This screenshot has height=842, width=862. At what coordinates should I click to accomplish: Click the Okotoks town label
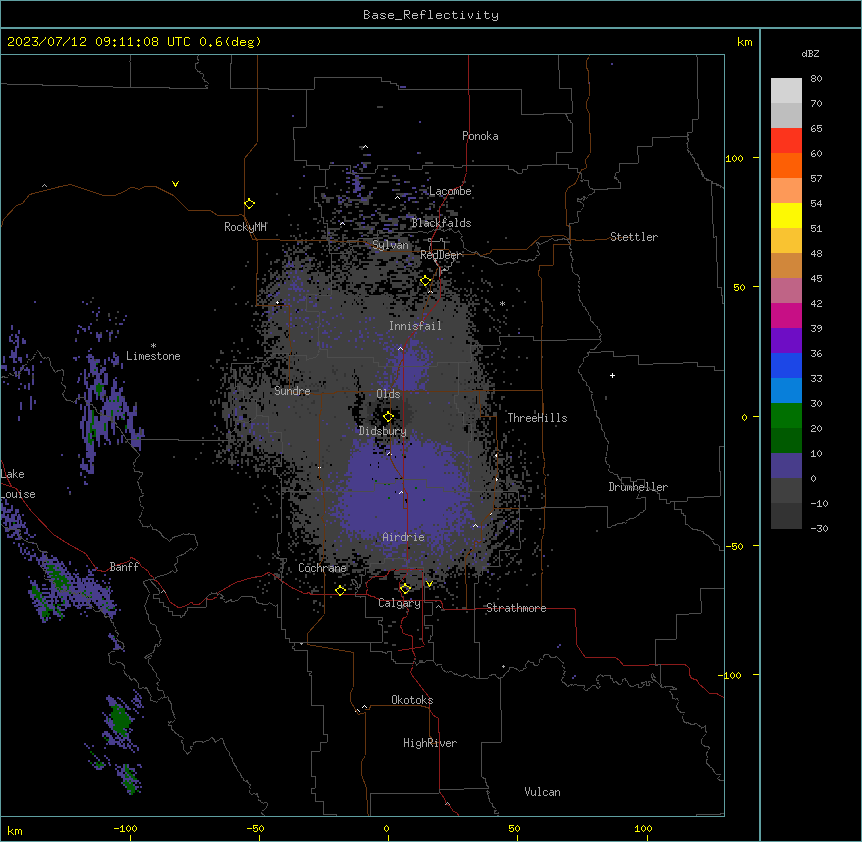point(412,700)
